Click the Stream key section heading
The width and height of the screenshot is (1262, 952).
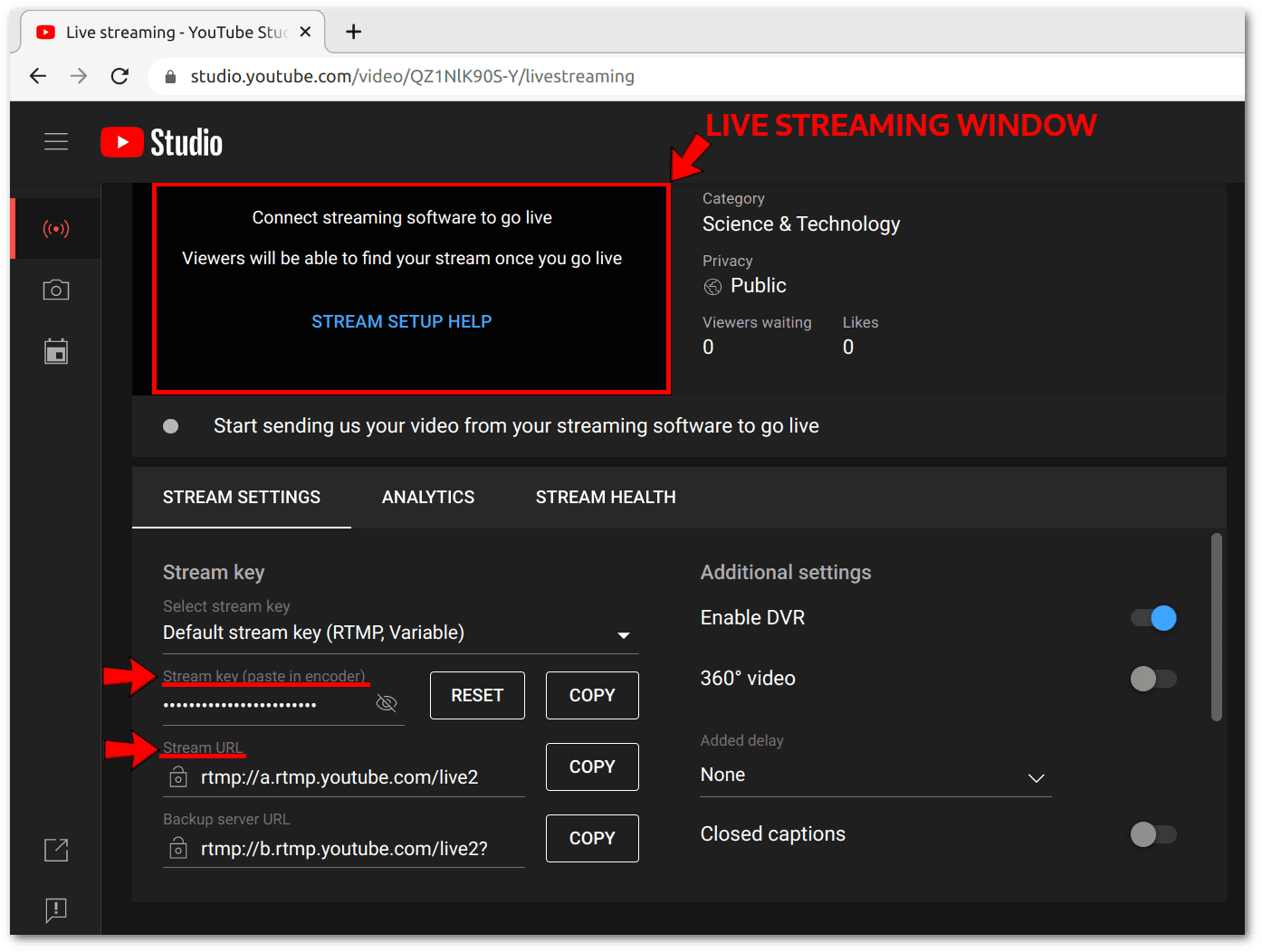coord(214,573)
